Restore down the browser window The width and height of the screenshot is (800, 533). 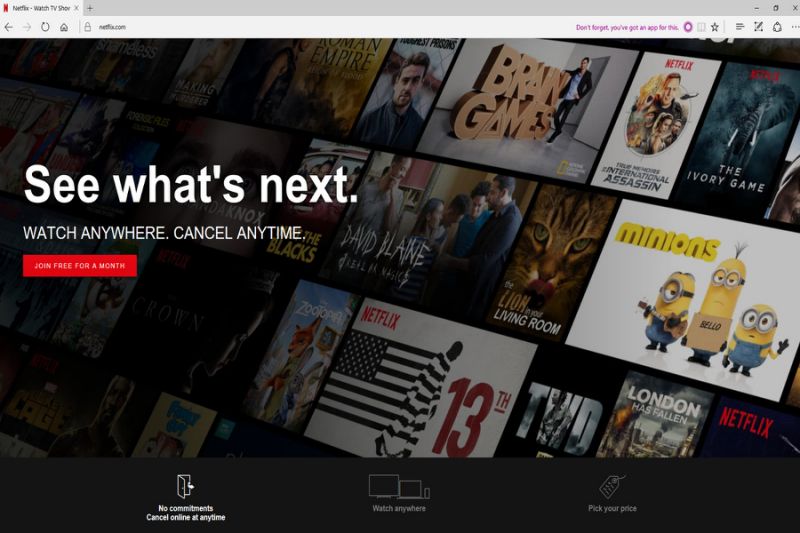(776, 8)
